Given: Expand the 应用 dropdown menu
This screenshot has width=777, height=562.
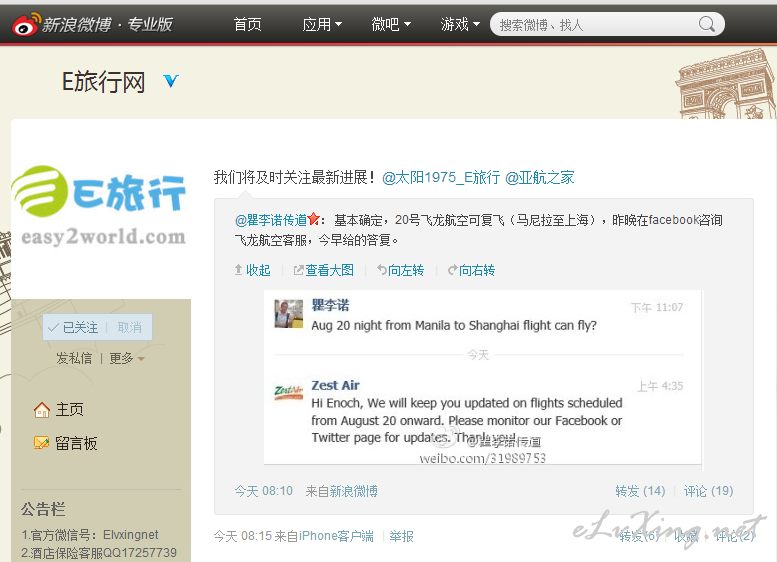Looking at the screenshot, I should tap(322, 24).
